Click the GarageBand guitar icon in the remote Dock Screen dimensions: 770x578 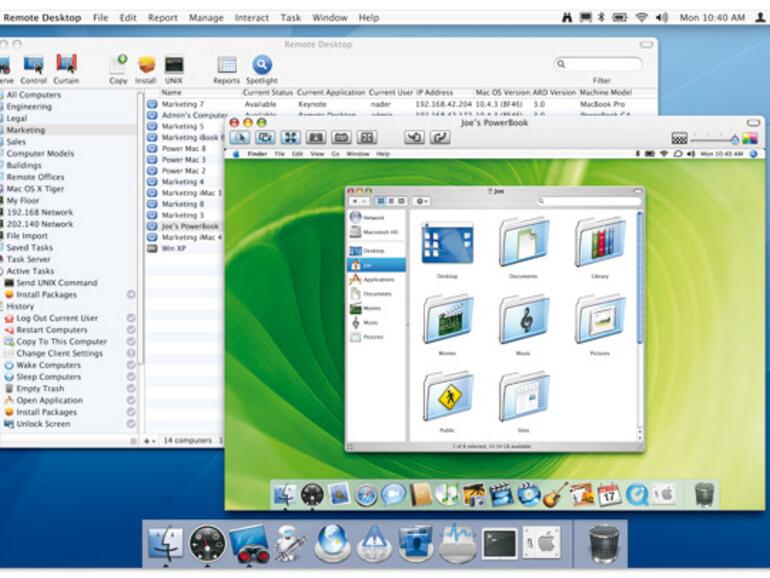pos(555,495)
